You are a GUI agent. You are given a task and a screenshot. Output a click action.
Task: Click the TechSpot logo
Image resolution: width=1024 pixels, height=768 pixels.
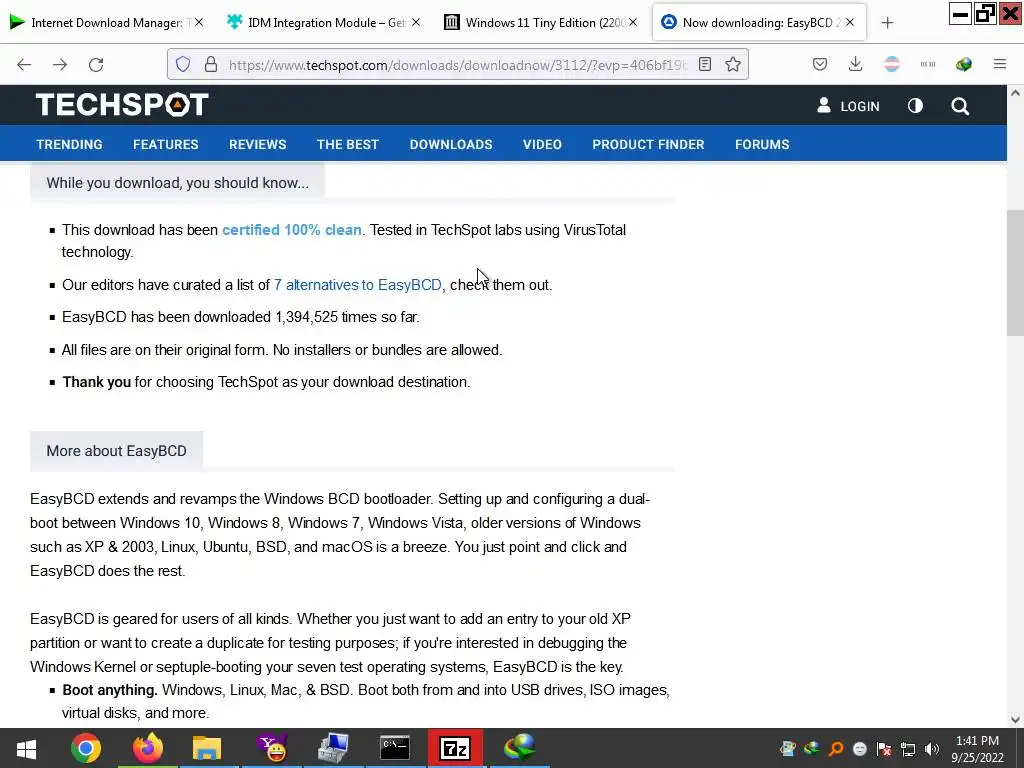click(x=122, y=104)
